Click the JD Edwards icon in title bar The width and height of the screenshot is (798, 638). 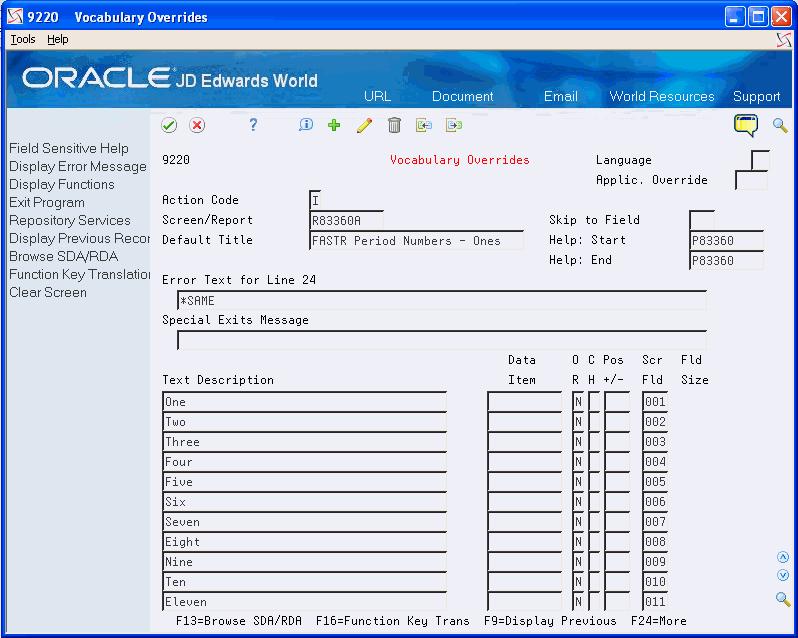point(15,17)
